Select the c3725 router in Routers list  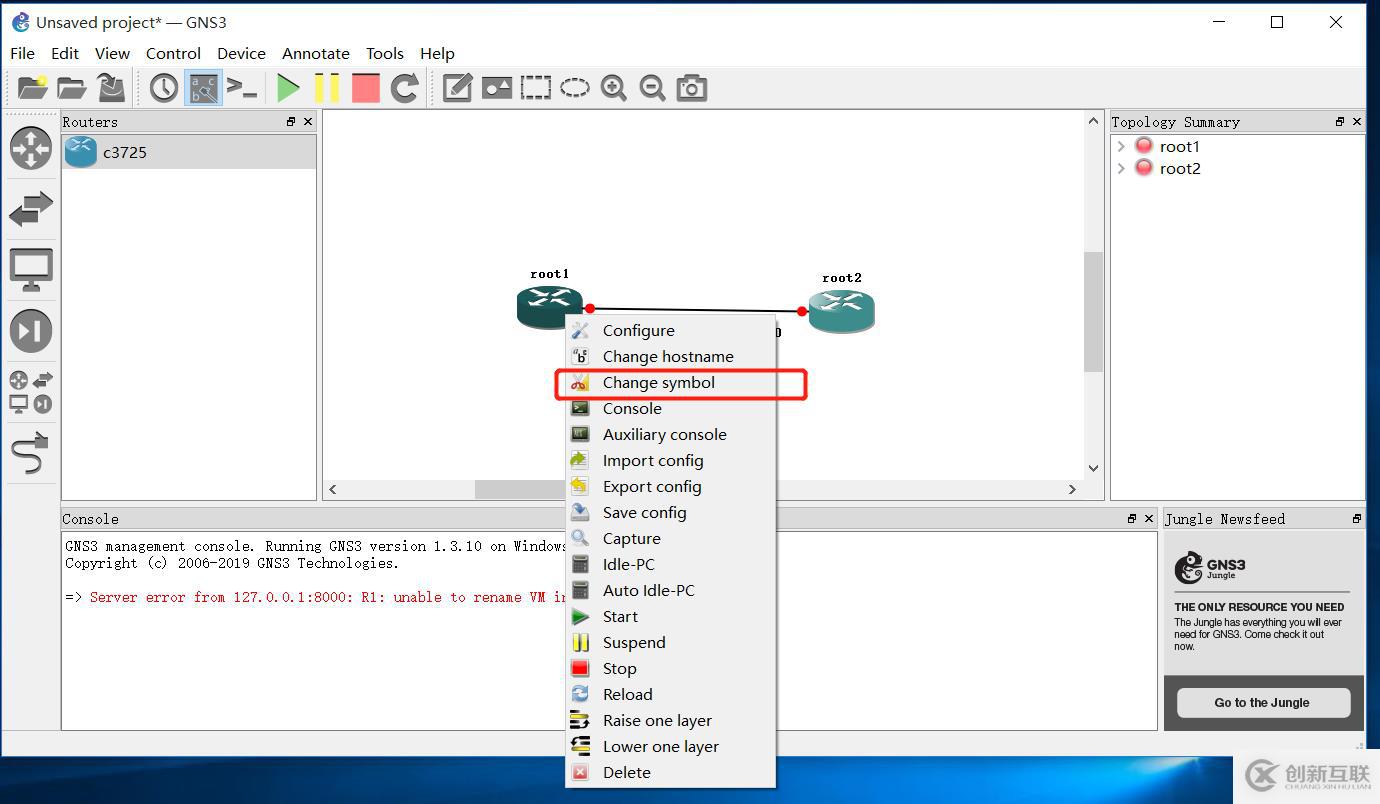[x=124, y=153]
